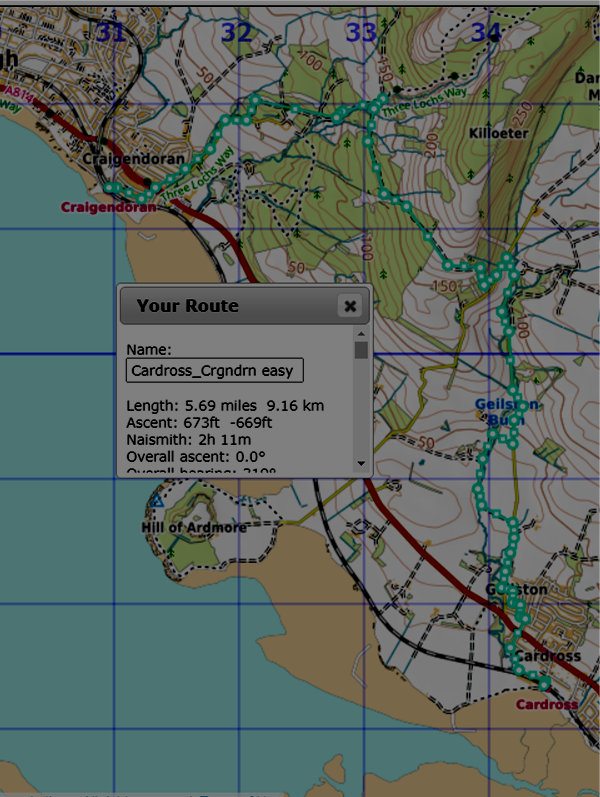
Task: Click grid number 34 at top
Action: tap(486, 33)
